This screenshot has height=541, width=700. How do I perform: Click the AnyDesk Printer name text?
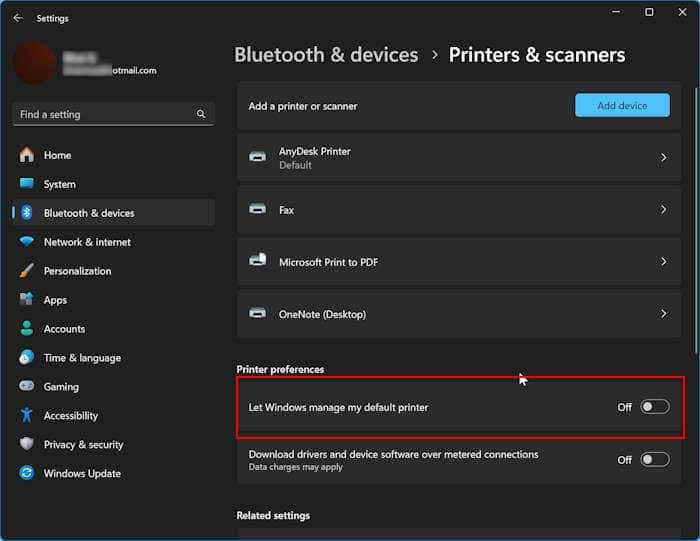tap(315, 152)
